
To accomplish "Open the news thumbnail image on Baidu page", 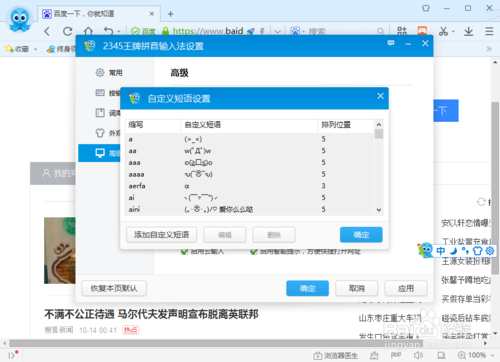I will click(60, 250).
